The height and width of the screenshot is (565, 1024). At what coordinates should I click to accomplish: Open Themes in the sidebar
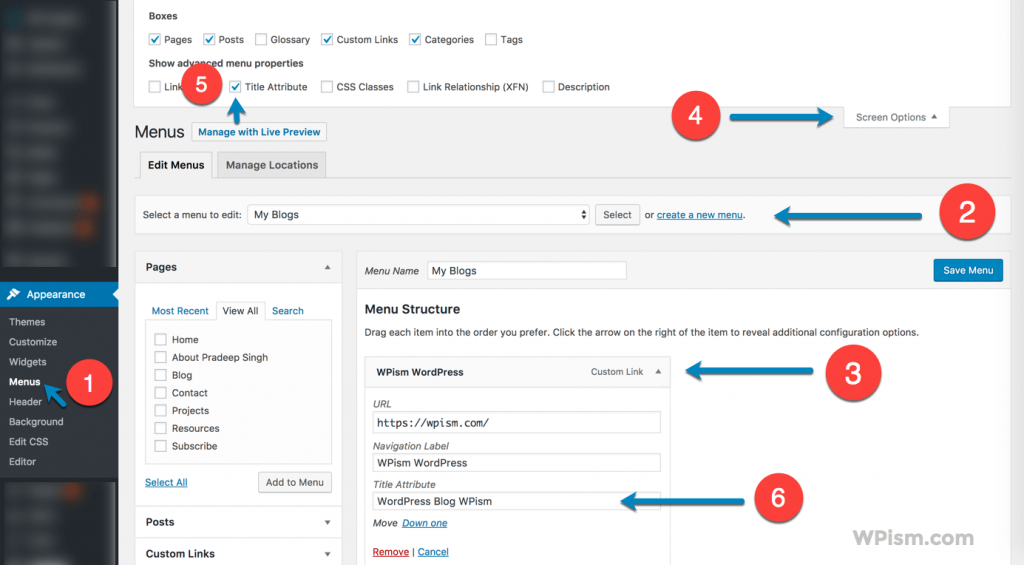pos(27,321)
